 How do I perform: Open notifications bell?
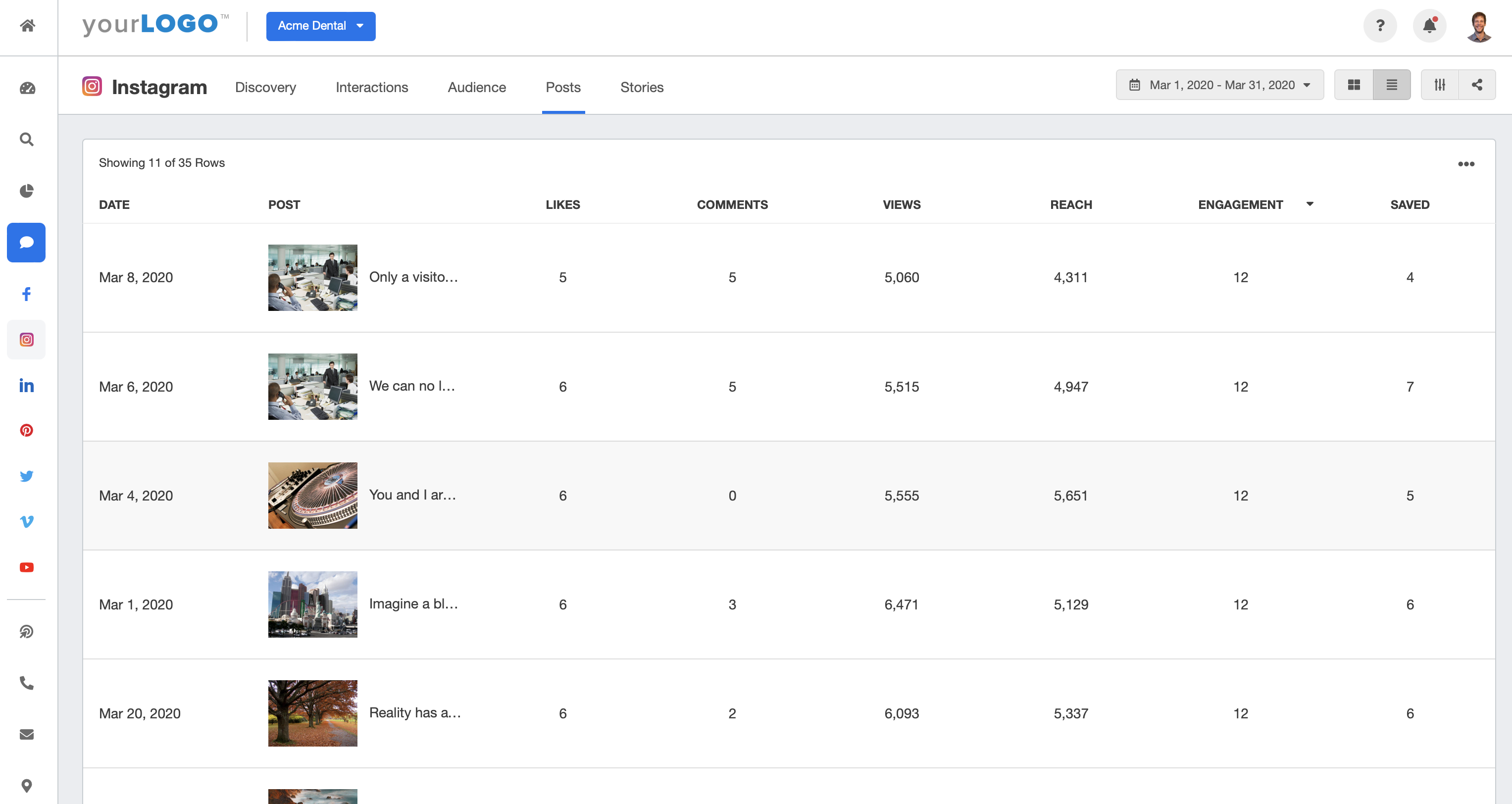point(1429,26)
